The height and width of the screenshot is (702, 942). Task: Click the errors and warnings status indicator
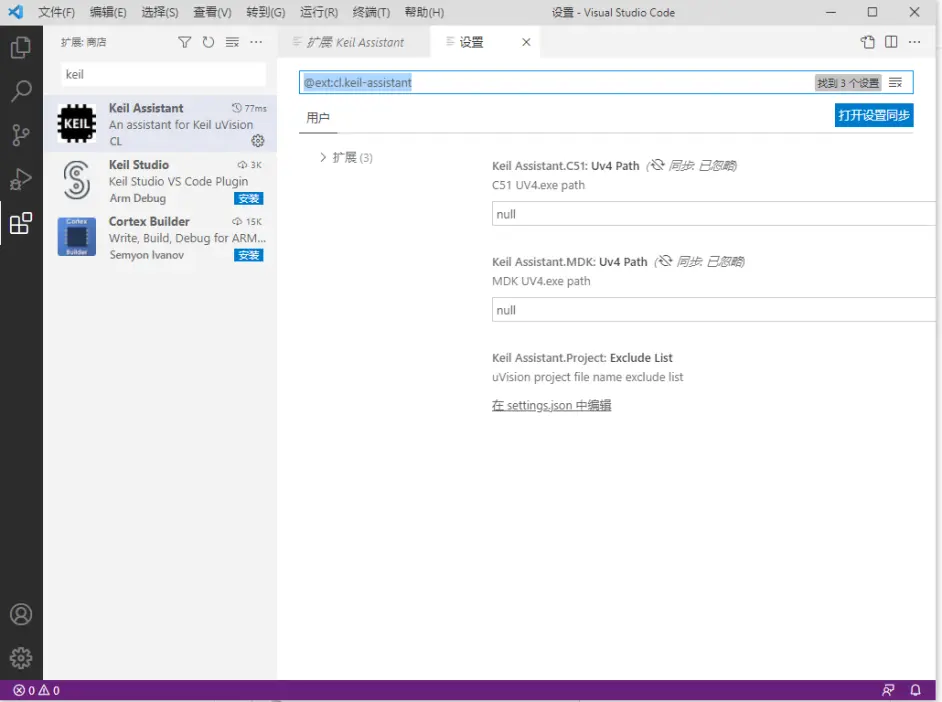[37, 691]
